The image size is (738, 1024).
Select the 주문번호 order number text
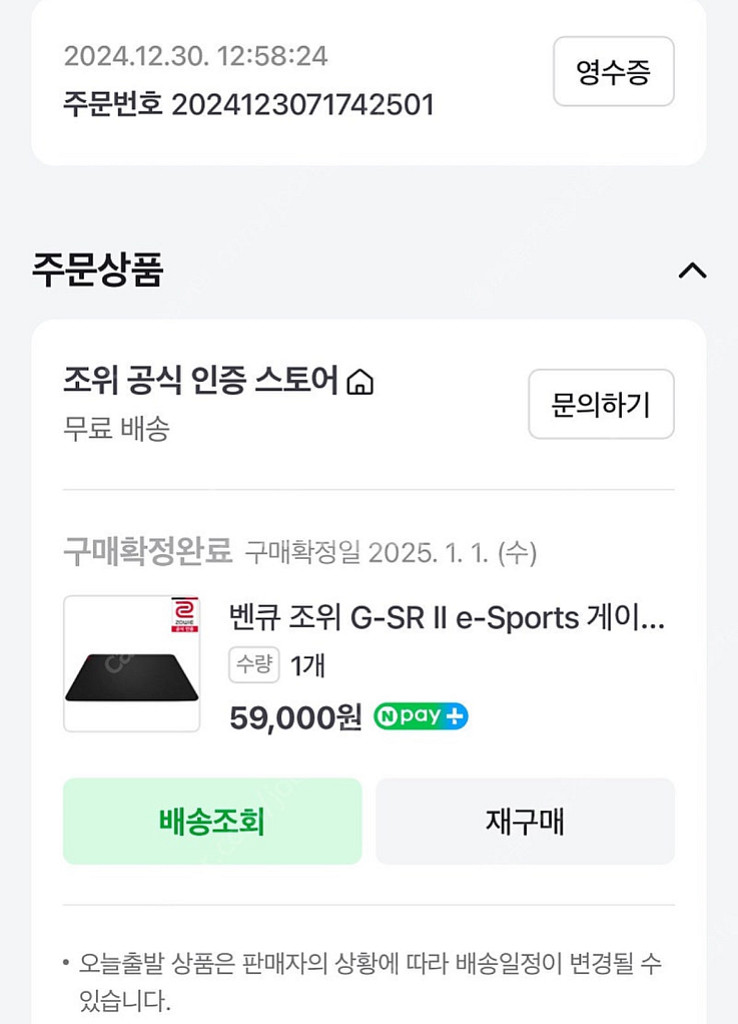(x=248, y=104)
